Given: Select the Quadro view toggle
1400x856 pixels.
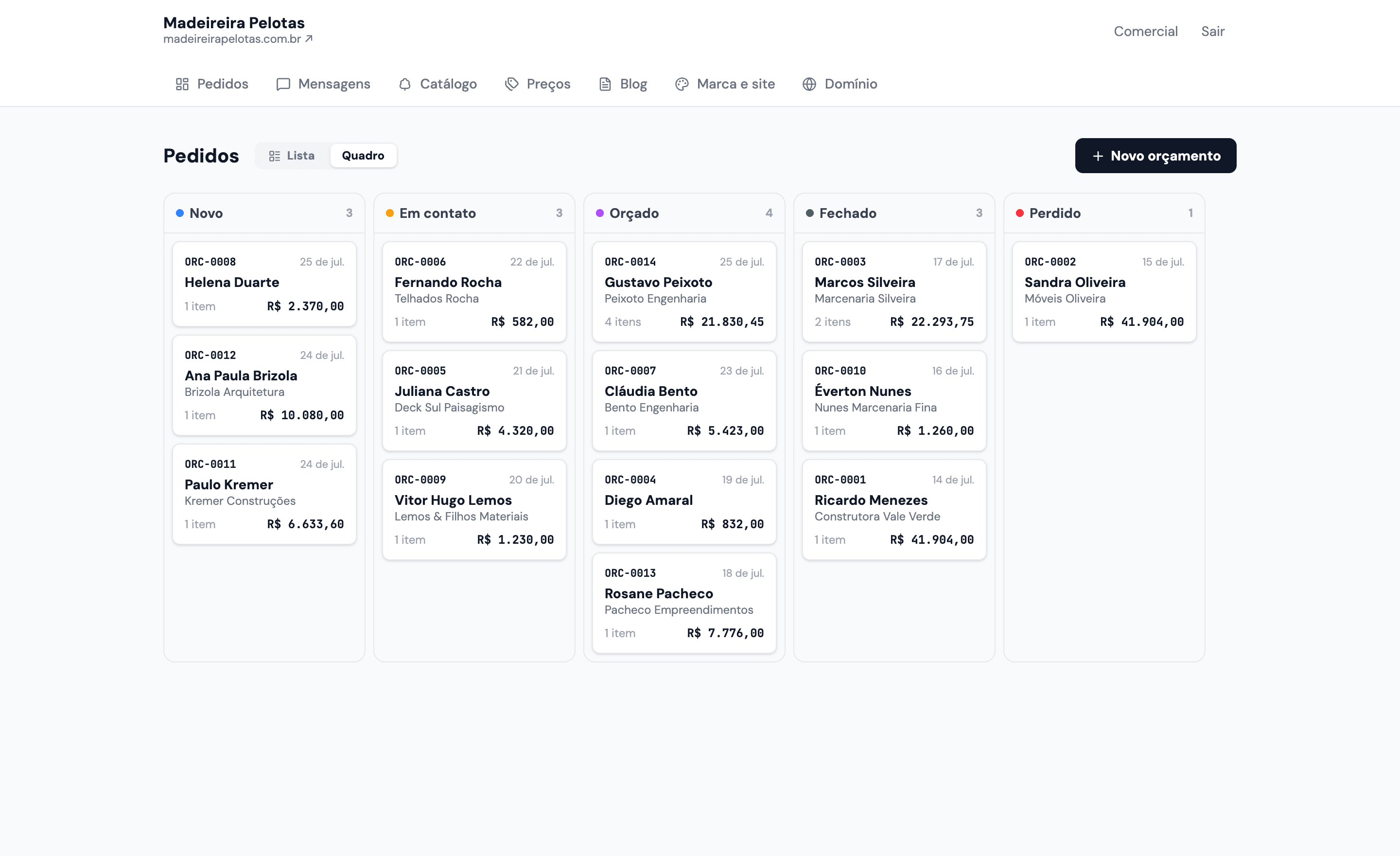Looking at the screenshot, I should (363, 156).
